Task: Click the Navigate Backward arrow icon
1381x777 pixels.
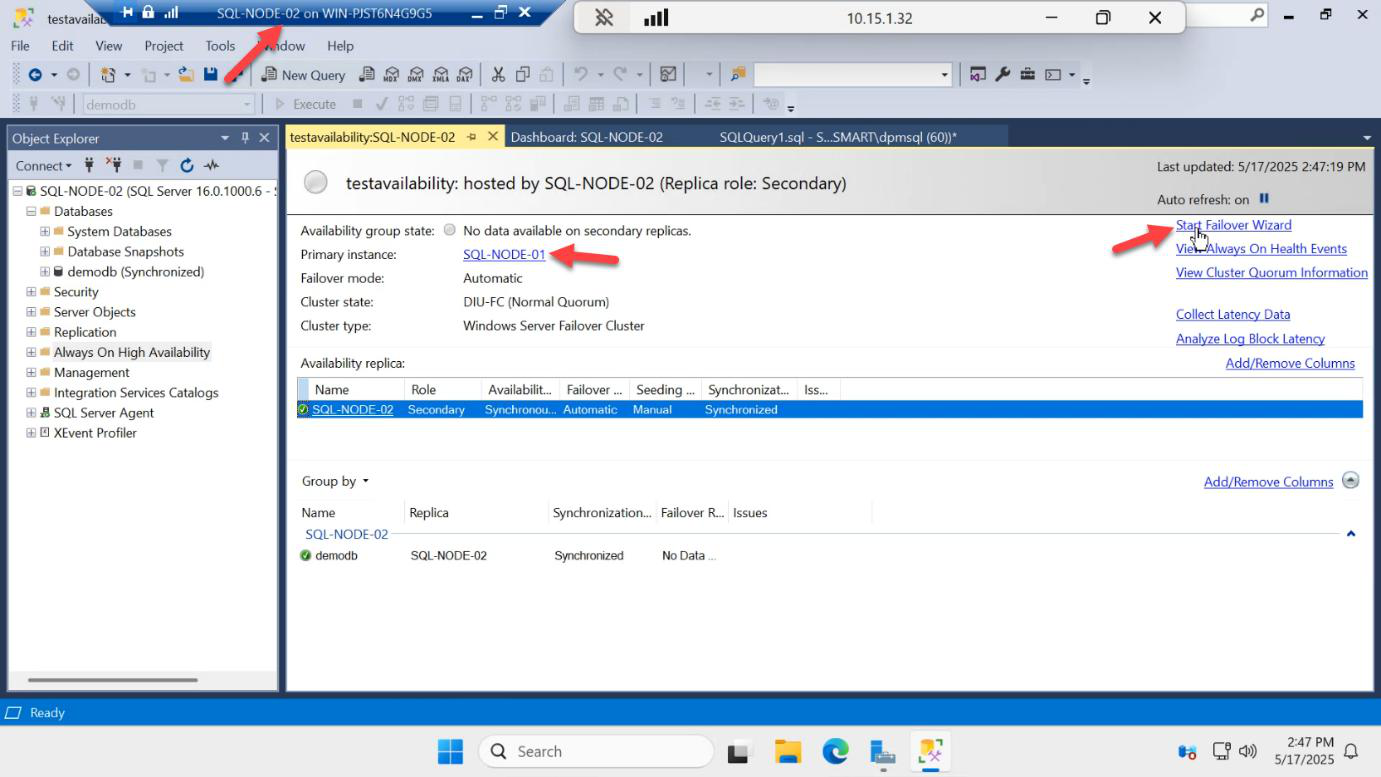Action: click(35, 75)
